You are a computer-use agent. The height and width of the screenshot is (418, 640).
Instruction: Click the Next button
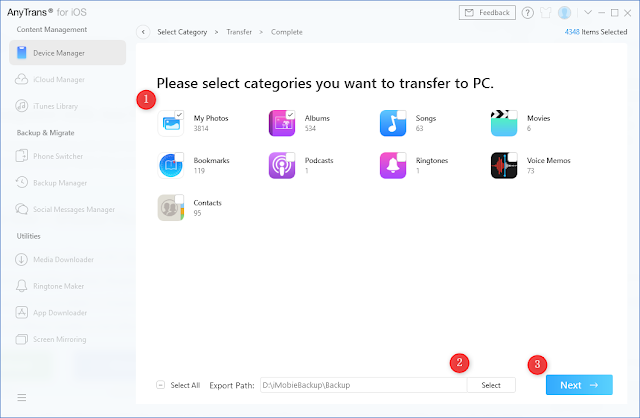pos(579,385)
